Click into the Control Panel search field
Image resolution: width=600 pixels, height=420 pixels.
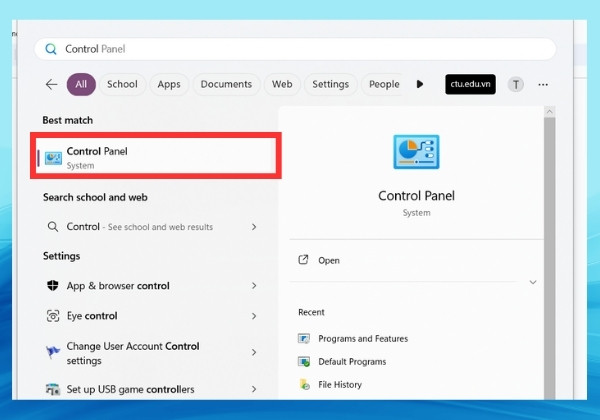coord(295,49)
